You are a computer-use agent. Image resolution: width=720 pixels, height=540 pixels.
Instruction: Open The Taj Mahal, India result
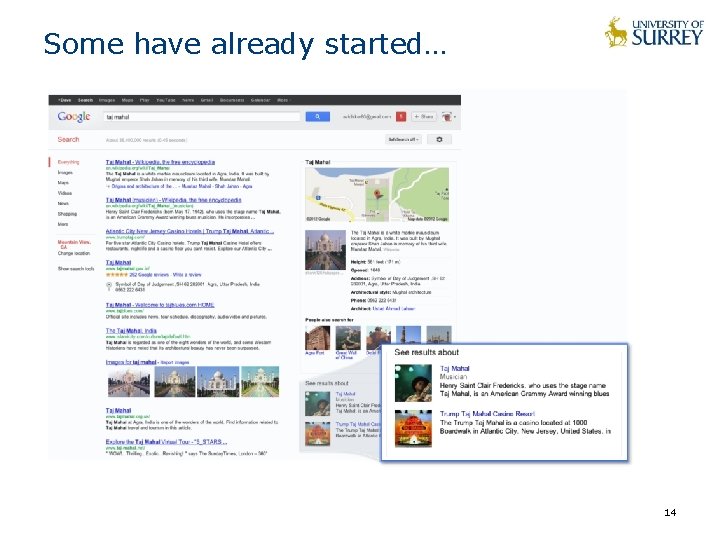131,331
